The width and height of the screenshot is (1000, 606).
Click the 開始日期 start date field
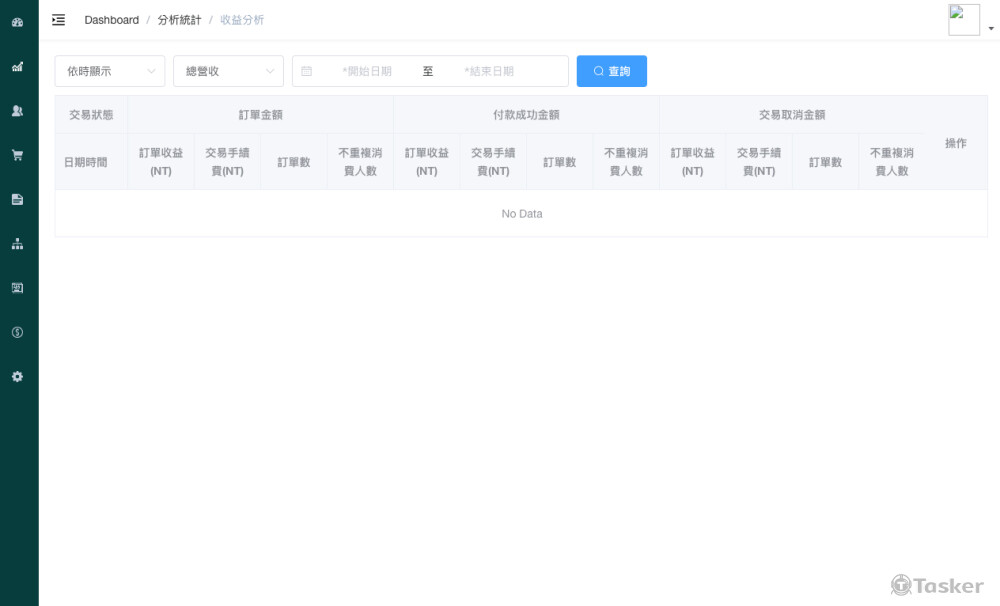click(x=366, y=71)
